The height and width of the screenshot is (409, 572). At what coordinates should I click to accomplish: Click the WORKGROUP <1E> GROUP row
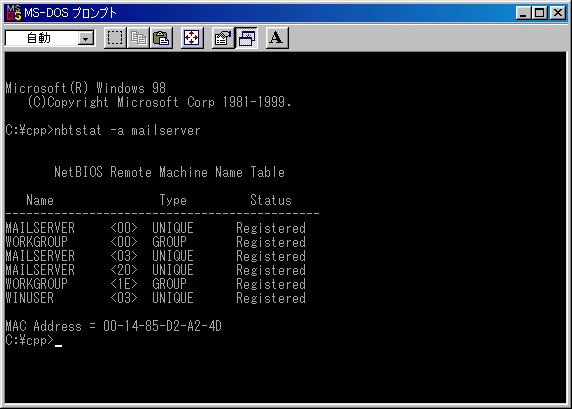click(x=155, y=284)
